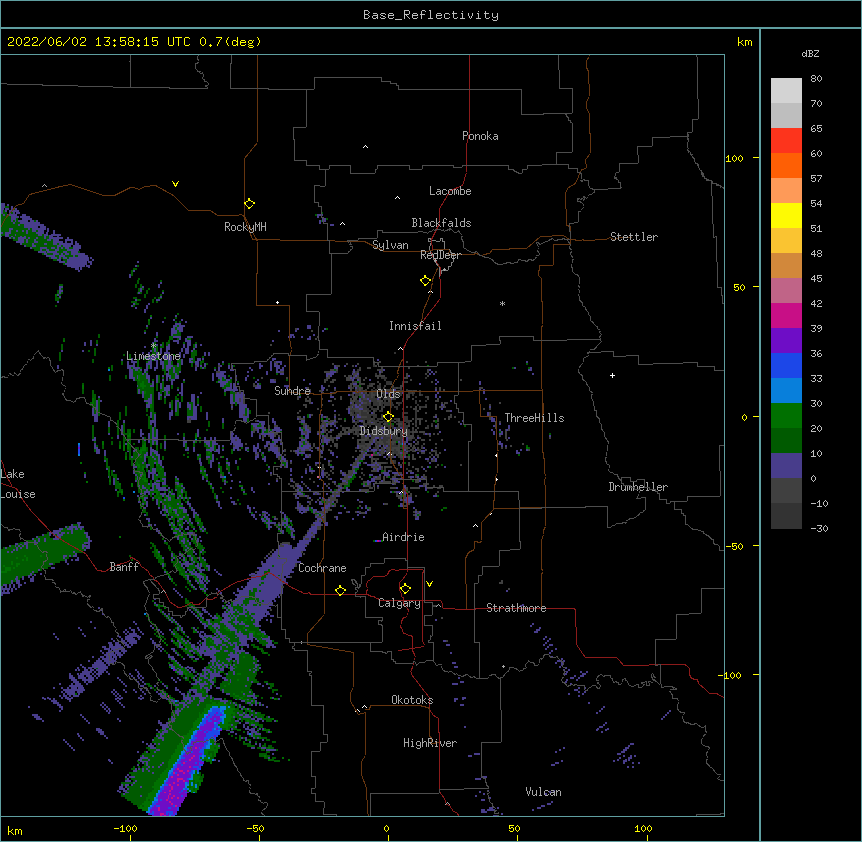Pick the red 60–65 dBZ legend swatch
Screen dimensions: 862x842
click(x=786, y=140)
